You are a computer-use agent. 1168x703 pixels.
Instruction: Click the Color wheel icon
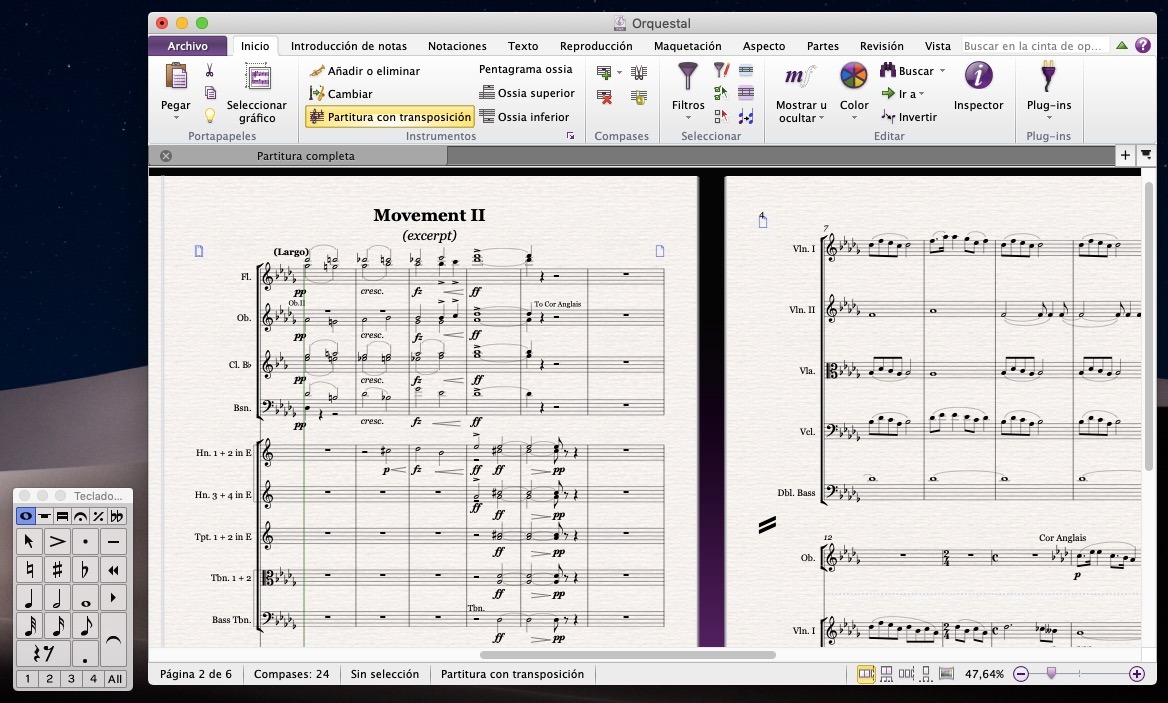point(854,77)
